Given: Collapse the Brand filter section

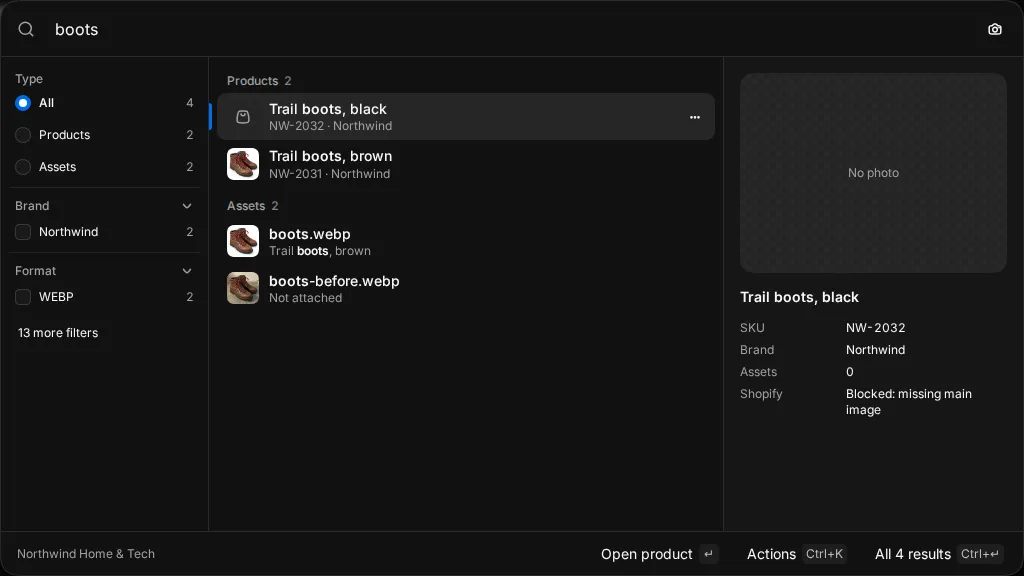Looking at the screenshot, I should coord(187,206).
